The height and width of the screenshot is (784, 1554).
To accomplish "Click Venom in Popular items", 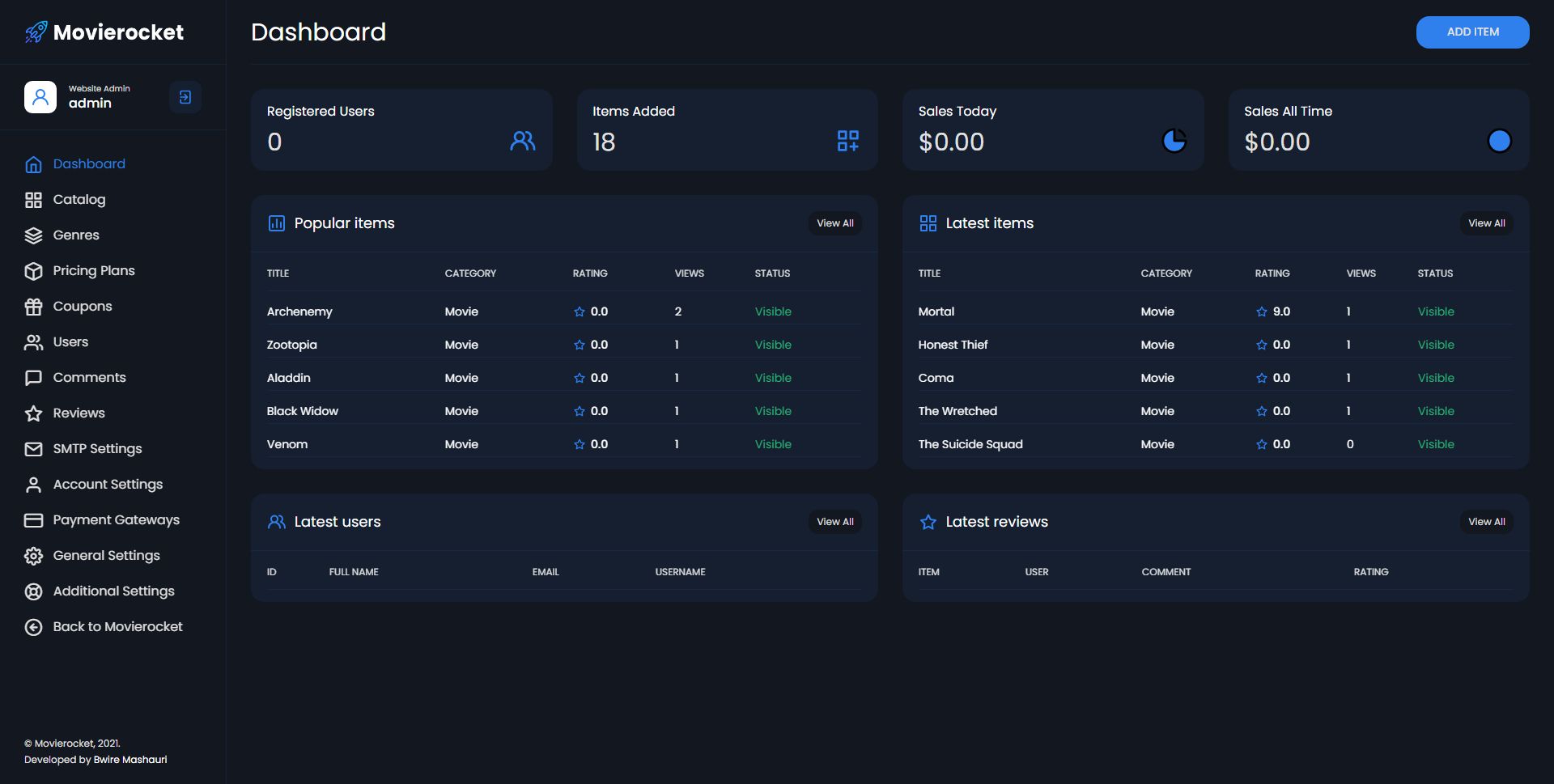I will [287, 444].
